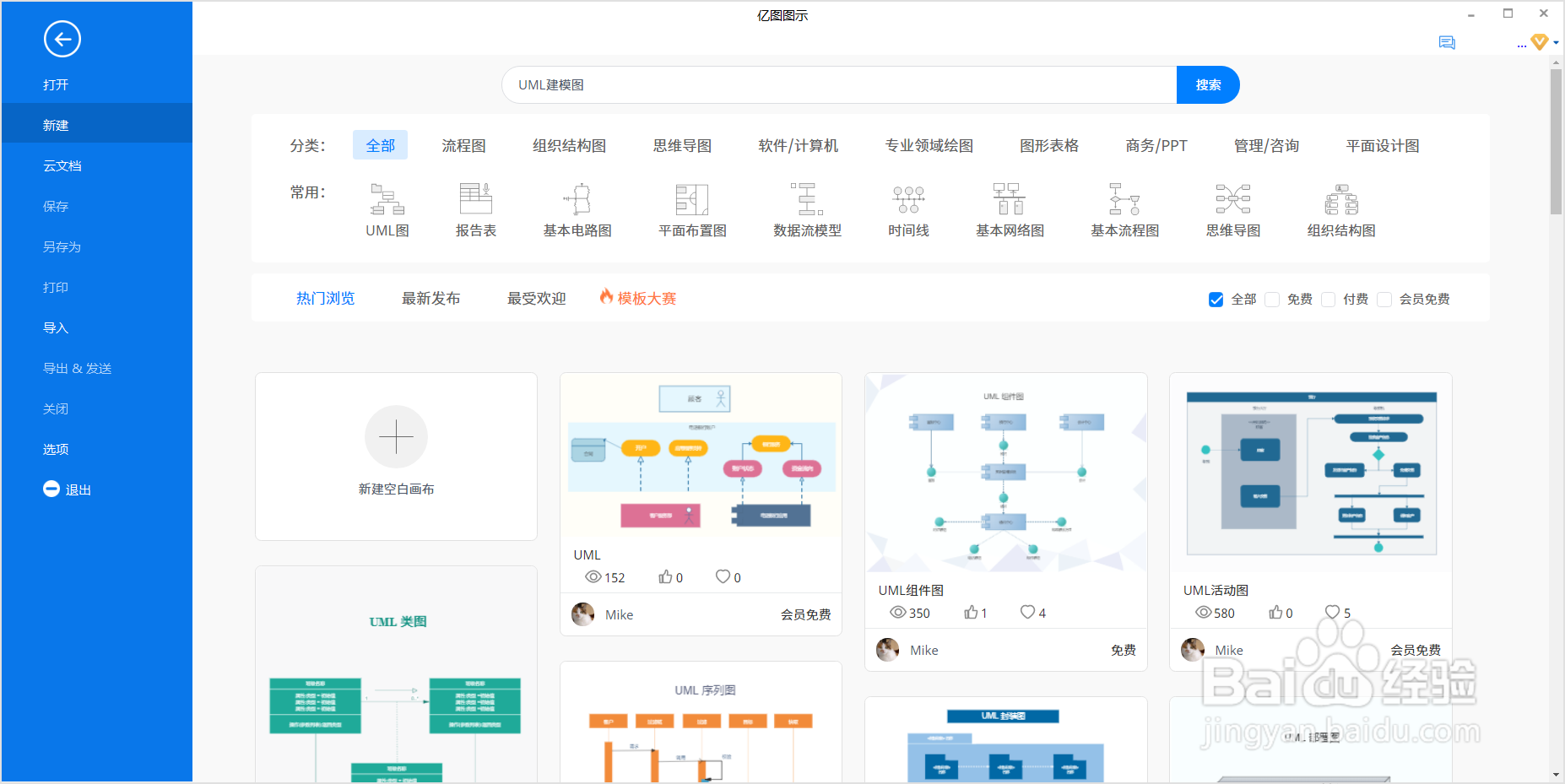
Task: Enable the 会员免费 filter checkbox
Action: (x=1384, y=299)
